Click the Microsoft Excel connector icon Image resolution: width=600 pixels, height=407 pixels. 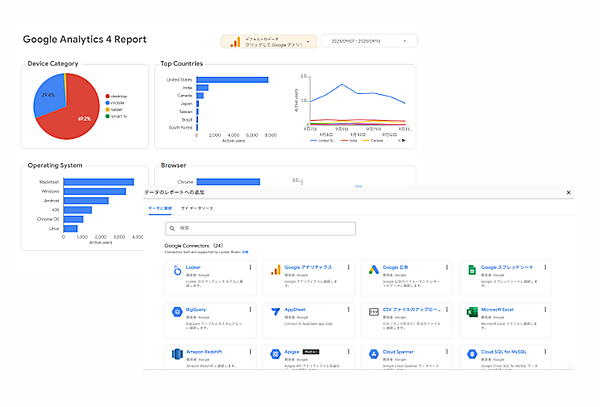tap(470, 311)
